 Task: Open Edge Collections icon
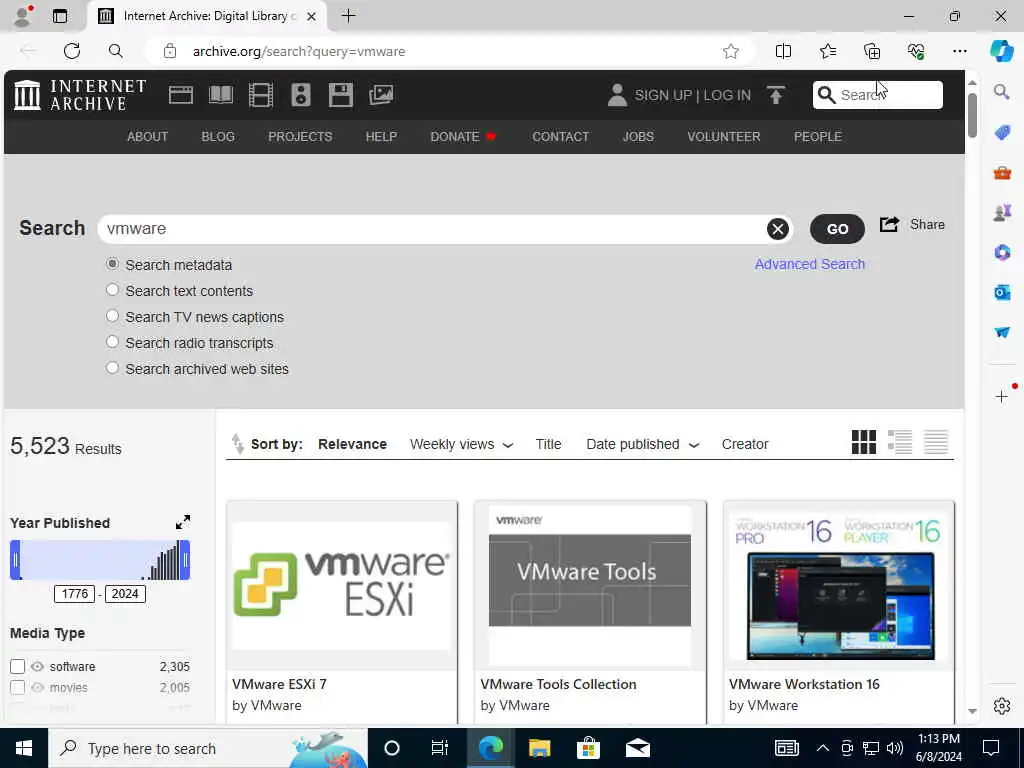click(872, 51)
